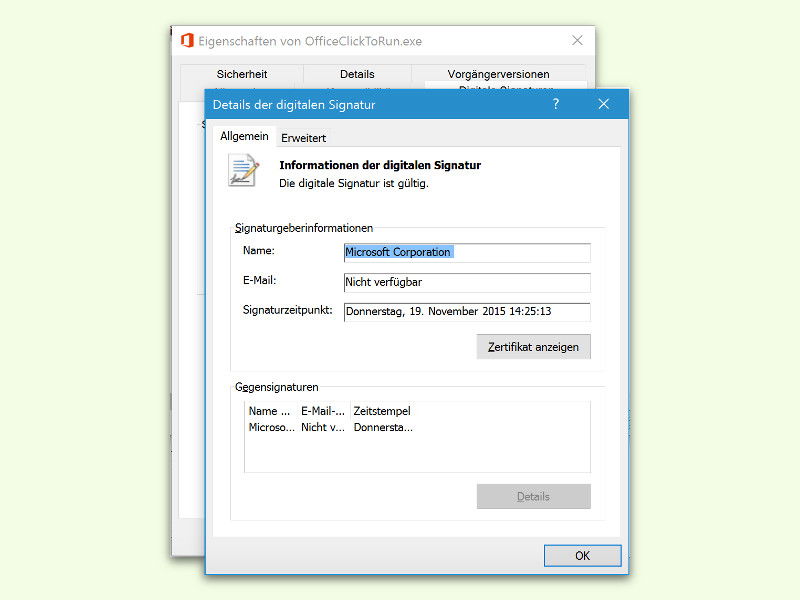Image resolution: width=800 pixels, height=600 pixels.
Task: Click the Signaturgeberinformationen group label
Action: (304, 228)
